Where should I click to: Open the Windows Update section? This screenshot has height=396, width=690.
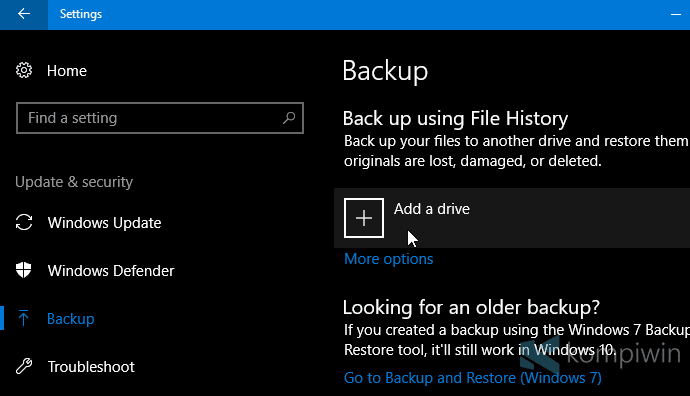104,223
